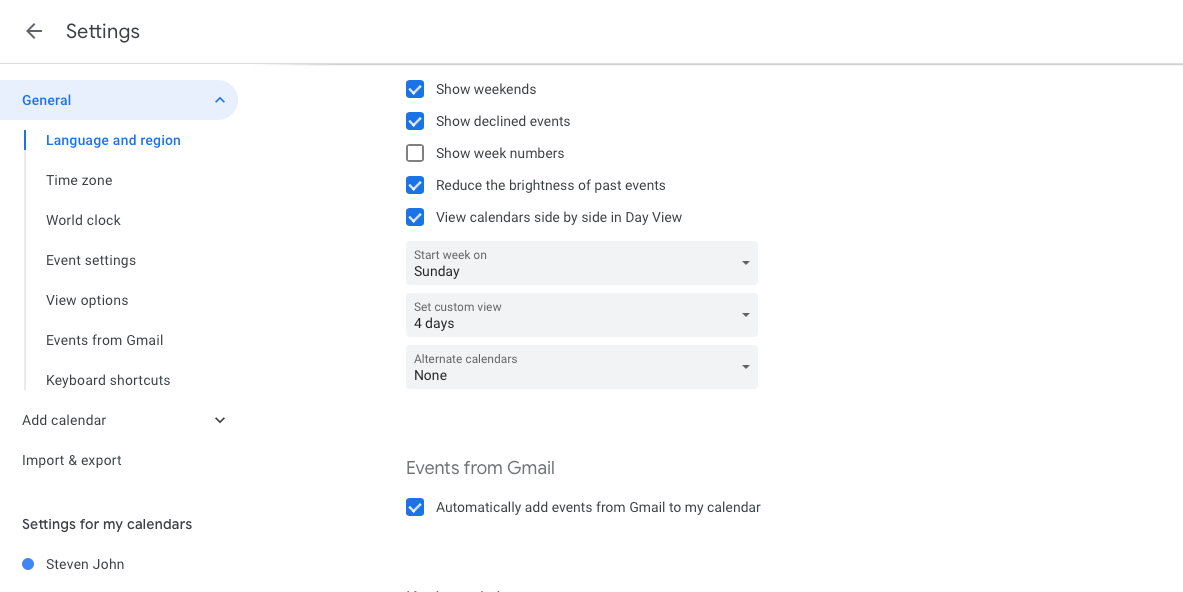Uncheck Show weekends

[x=415, y=89]
